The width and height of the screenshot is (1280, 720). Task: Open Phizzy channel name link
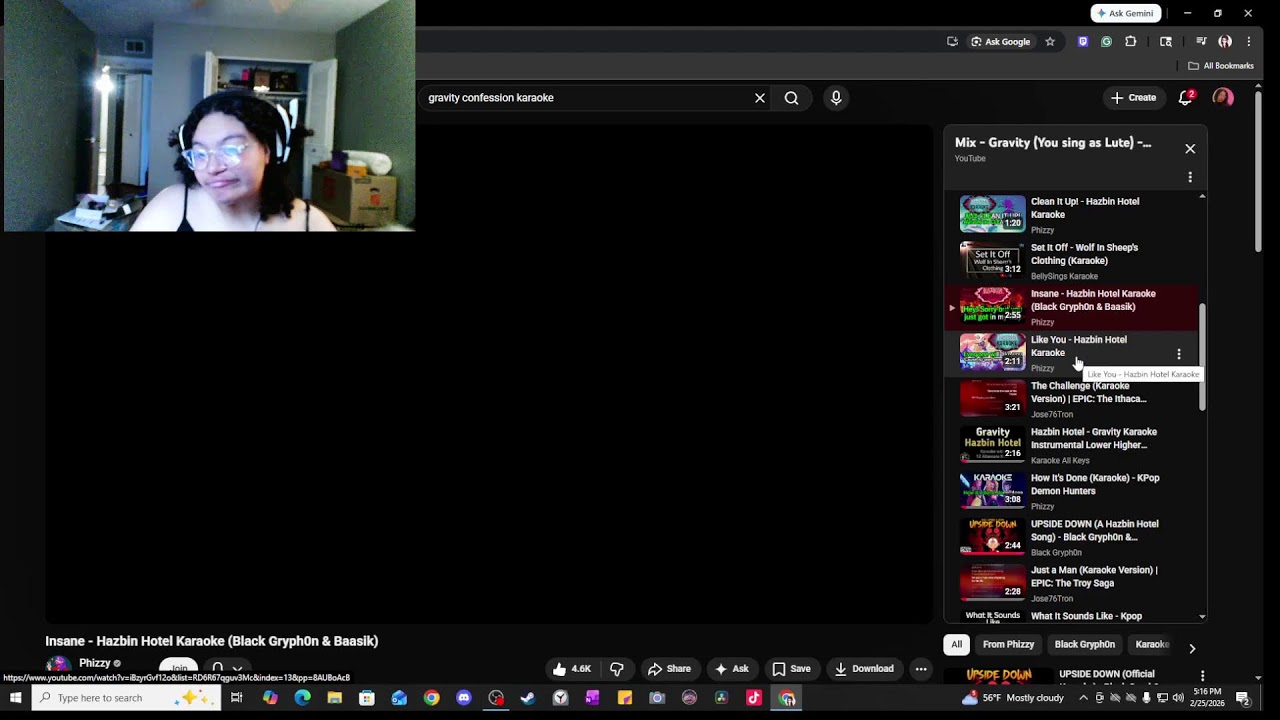click(x=94, y=663)
